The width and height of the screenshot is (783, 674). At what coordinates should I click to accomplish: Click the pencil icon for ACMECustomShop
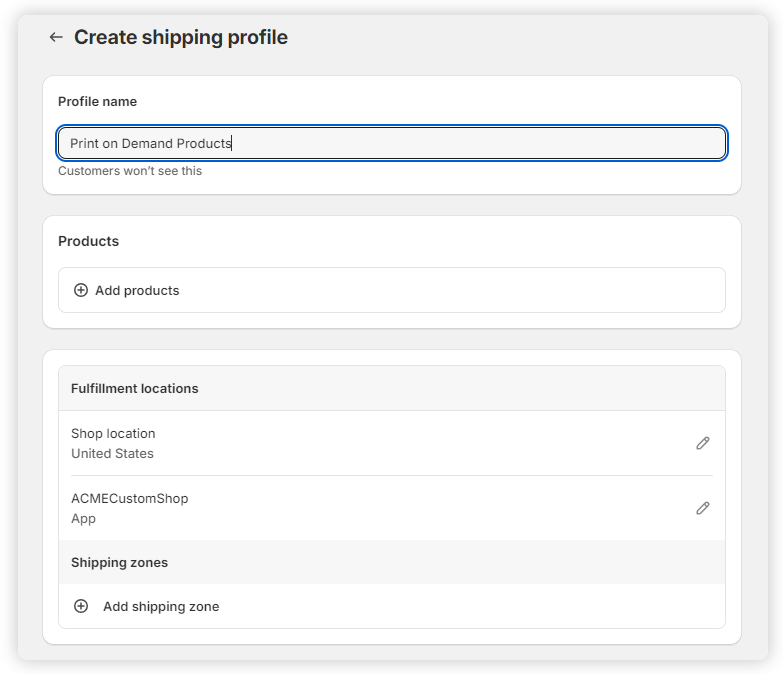[702, 508]
